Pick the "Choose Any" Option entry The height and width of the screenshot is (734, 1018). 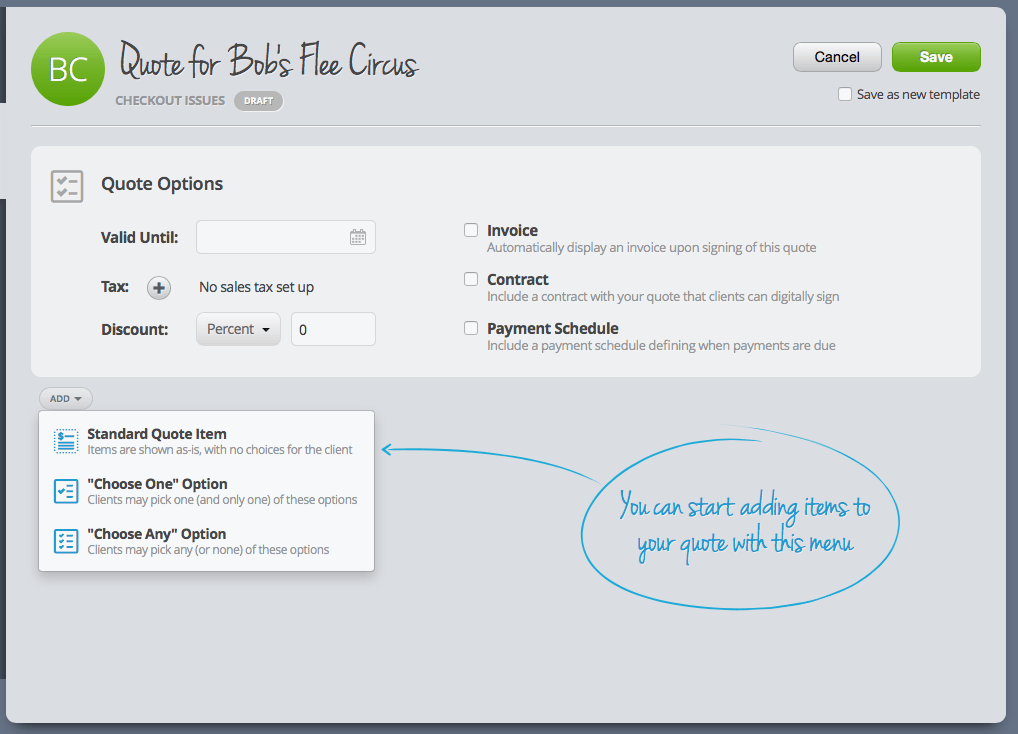click(x=156, y=535)
